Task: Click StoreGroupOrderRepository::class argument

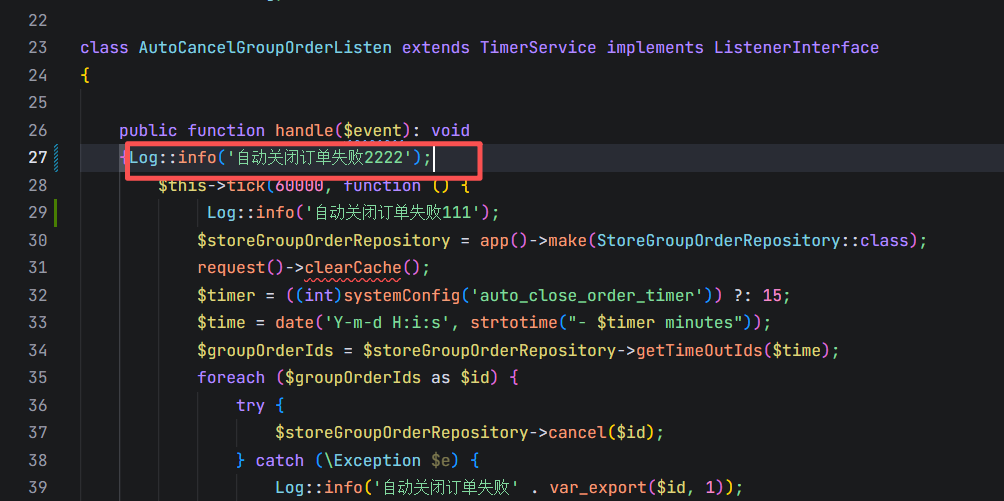Action: [x=752, y=240]
